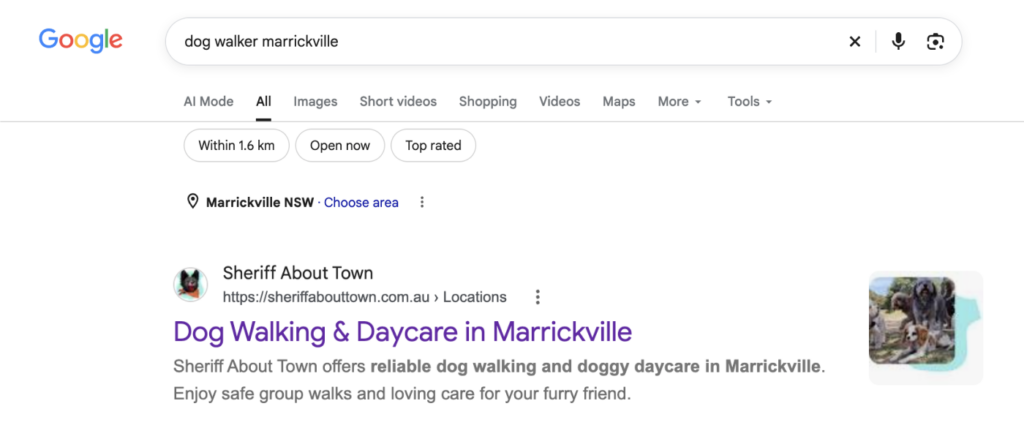Click the Choose area link

361,202
